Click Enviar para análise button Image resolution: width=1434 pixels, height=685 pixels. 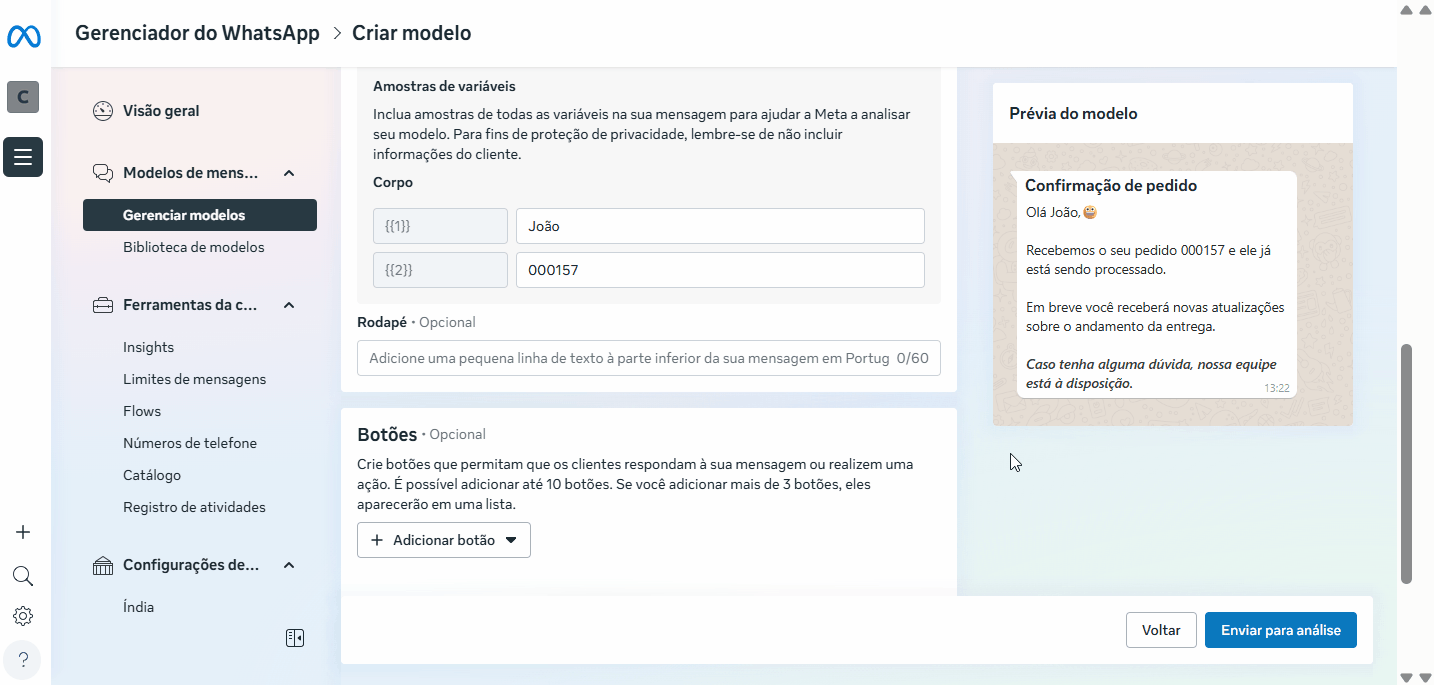pos(1280,630)
